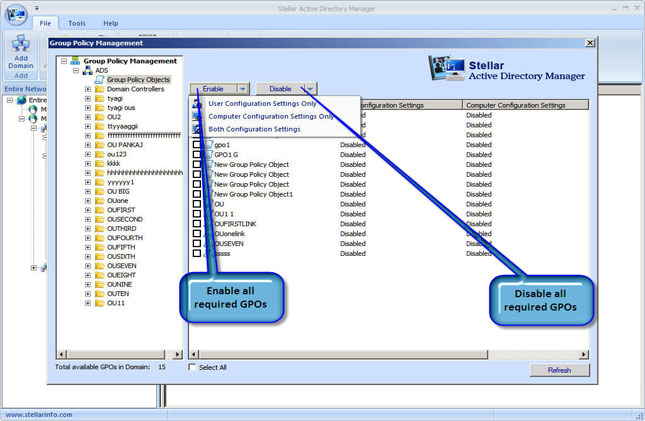Expand the tyagi node
645x421 pixels.
[88, 98]
